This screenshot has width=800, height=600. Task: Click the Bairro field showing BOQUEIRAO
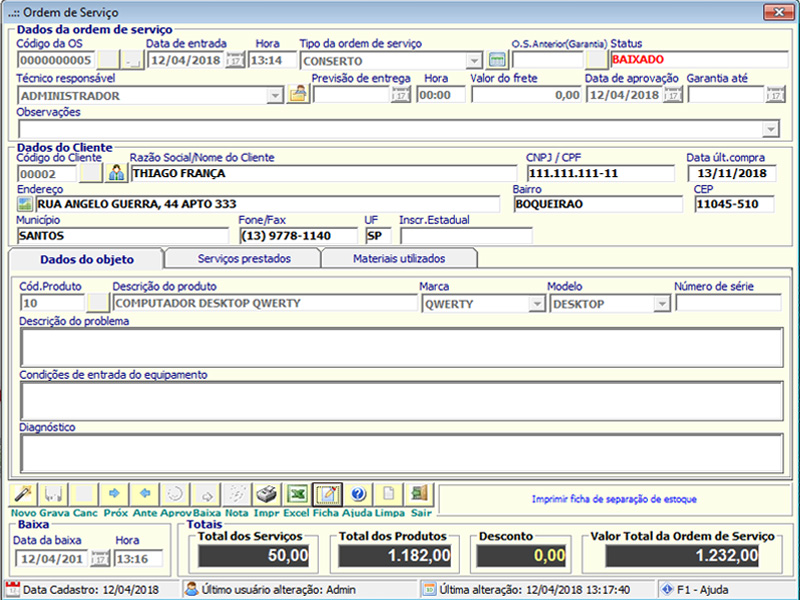[598, 204]
